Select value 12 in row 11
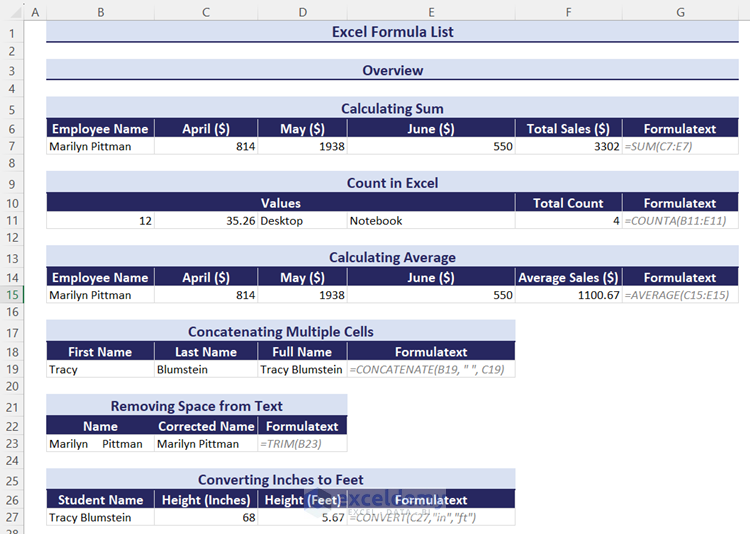This screenshot has width=750, height=534. (100, 221)
